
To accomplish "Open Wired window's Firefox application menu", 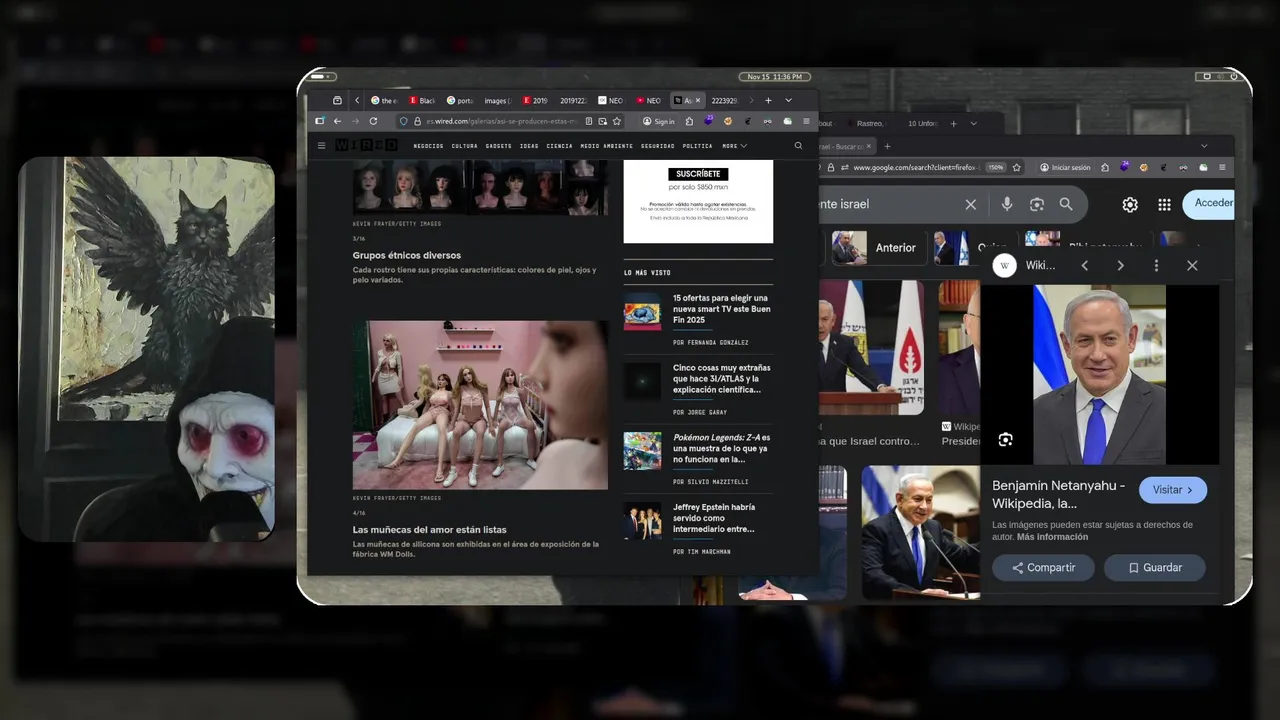I will [x=806, y=121].
